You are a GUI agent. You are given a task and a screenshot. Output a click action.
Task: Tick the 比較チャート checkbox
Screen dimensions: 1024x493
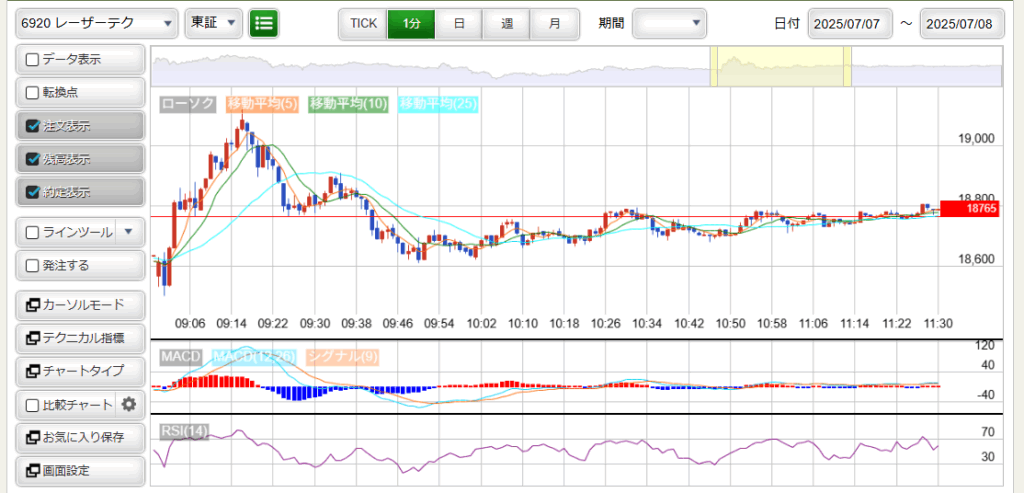click(x=32, y=405)
